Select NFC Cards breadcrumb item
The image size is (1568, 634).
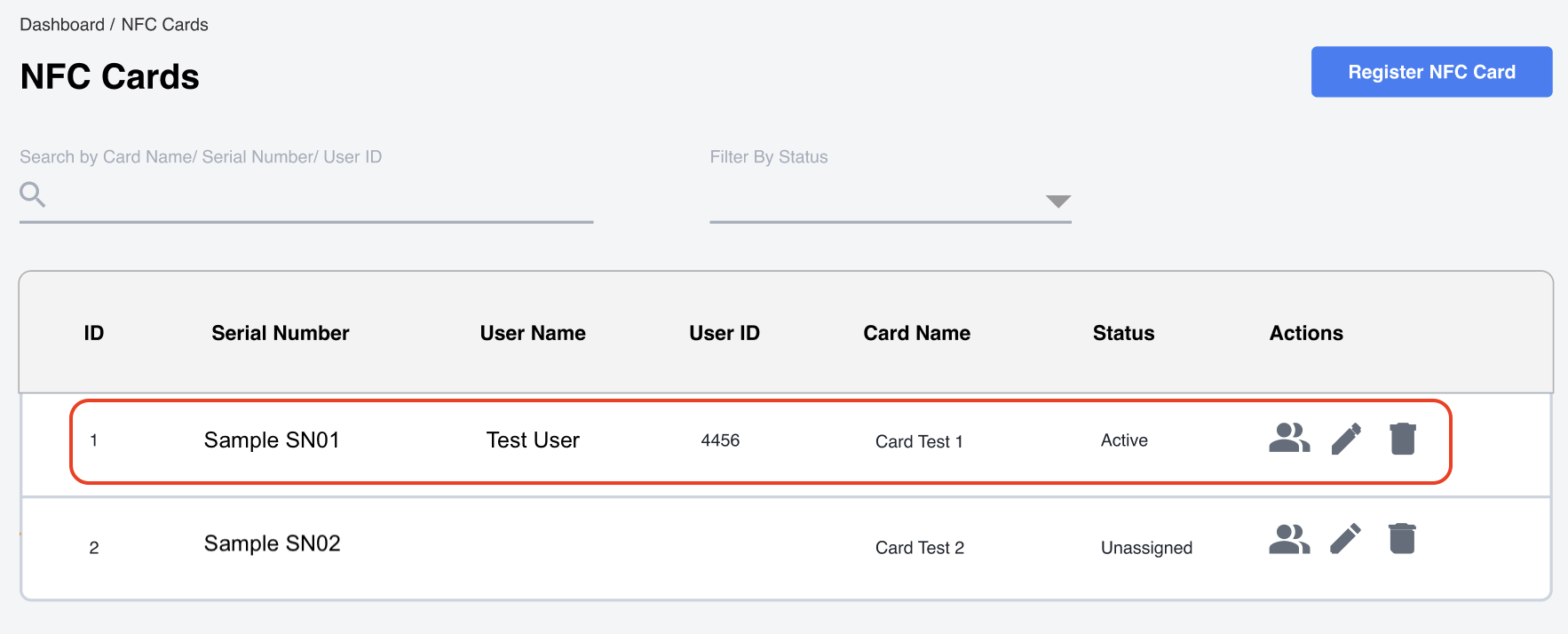pos(164,25)
